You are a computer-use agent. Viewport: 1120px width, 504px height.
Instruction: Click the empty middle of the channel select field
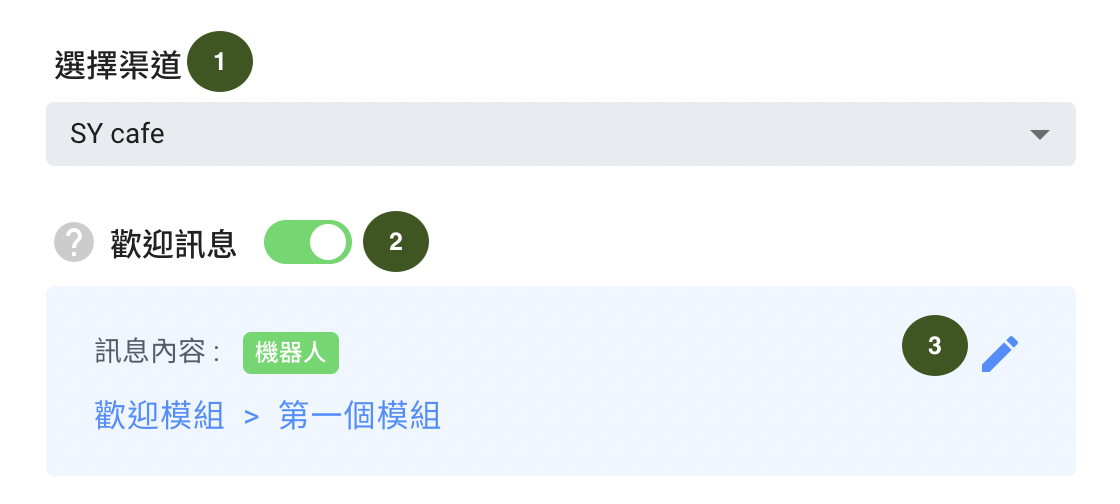[571, 134]
